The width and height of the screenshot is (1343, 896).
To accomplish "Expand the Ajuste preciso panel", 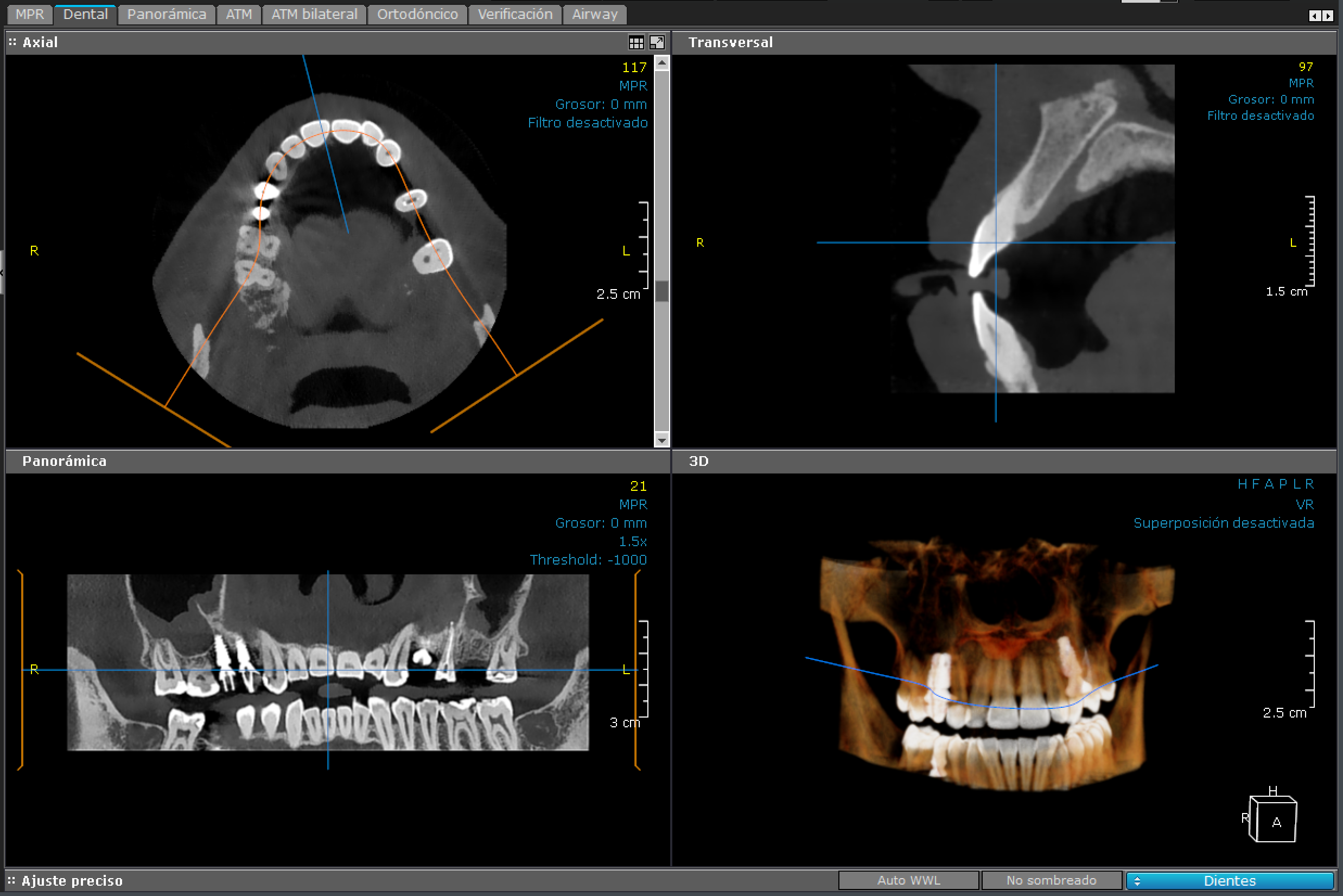I will pos(73,881).
